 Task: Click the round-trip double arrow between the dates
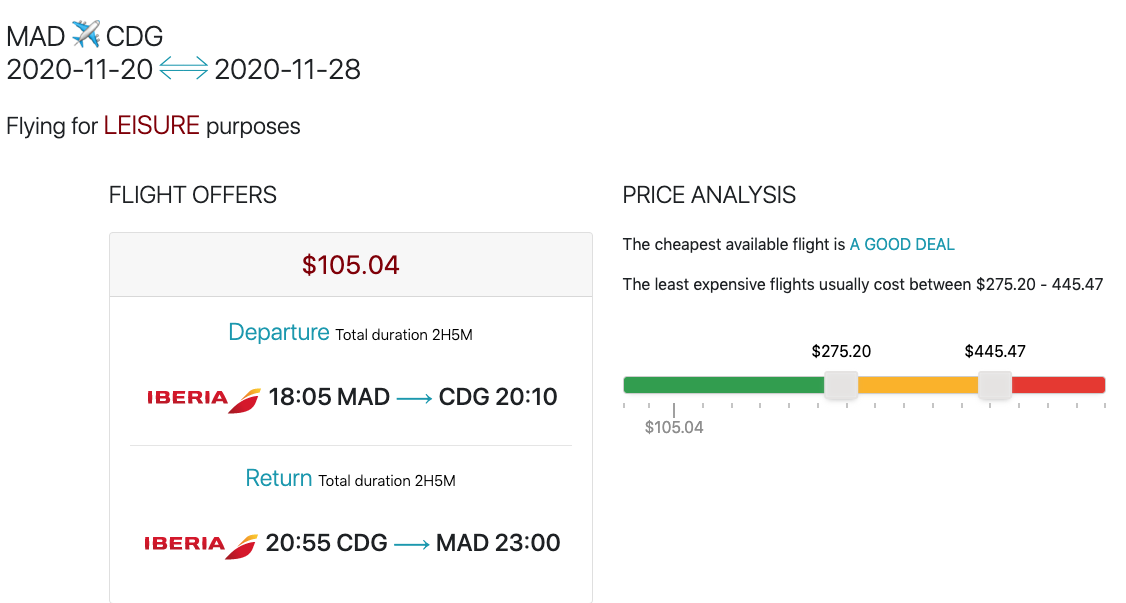184,69
